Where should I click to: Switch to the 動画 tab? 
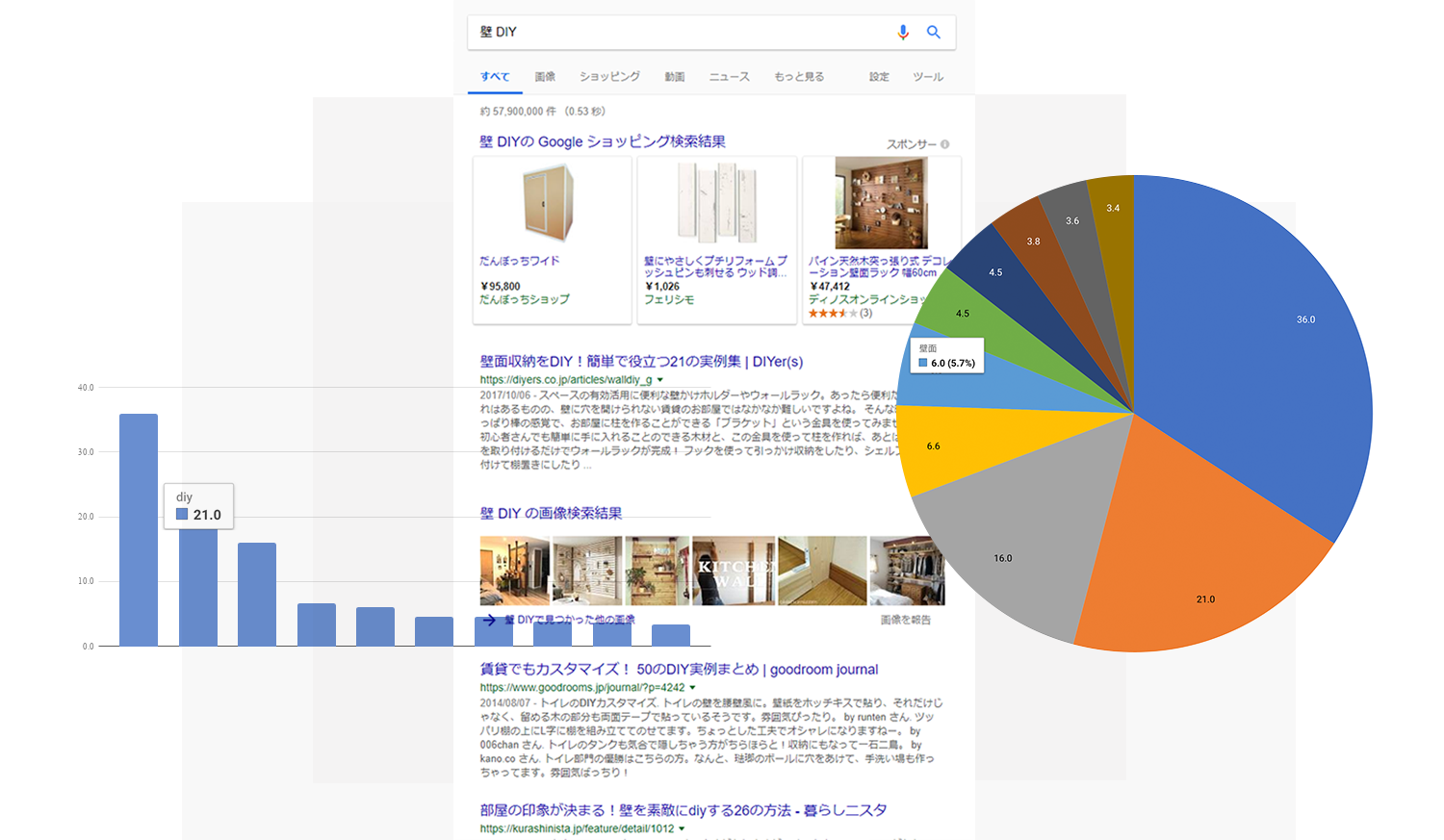[x=673, y=76]
